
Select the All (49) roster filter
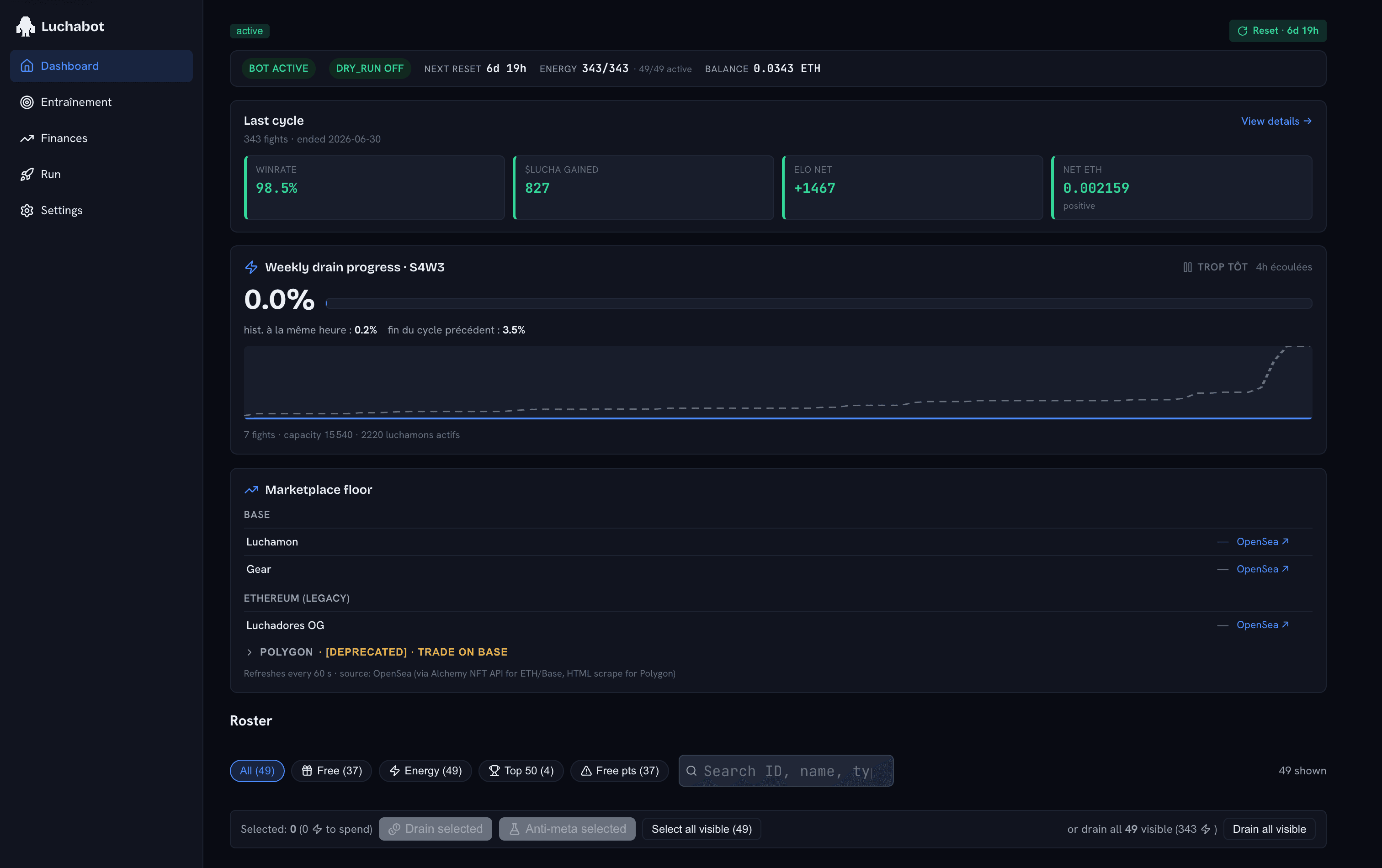pyautogui.click(x=257, y=771)
